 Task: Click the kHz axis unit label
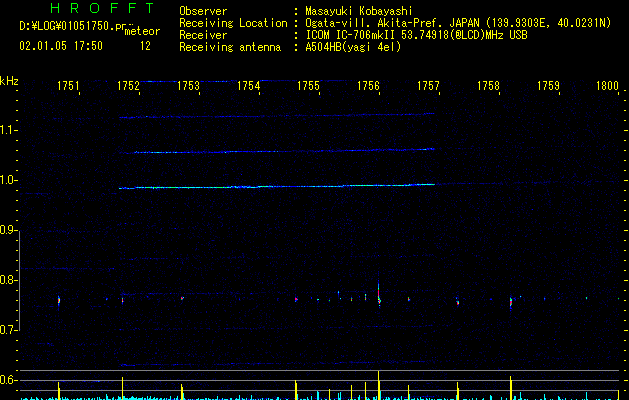tap(9, 81)
